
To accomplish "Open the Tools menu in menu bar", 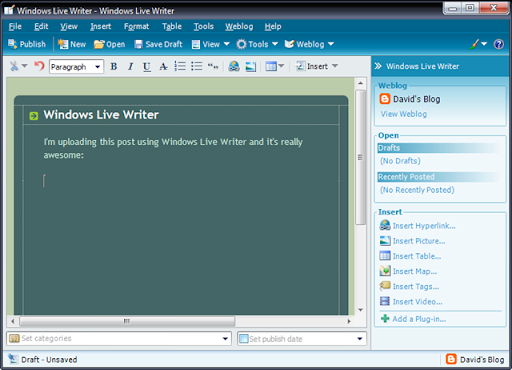I will pos(204,26).
